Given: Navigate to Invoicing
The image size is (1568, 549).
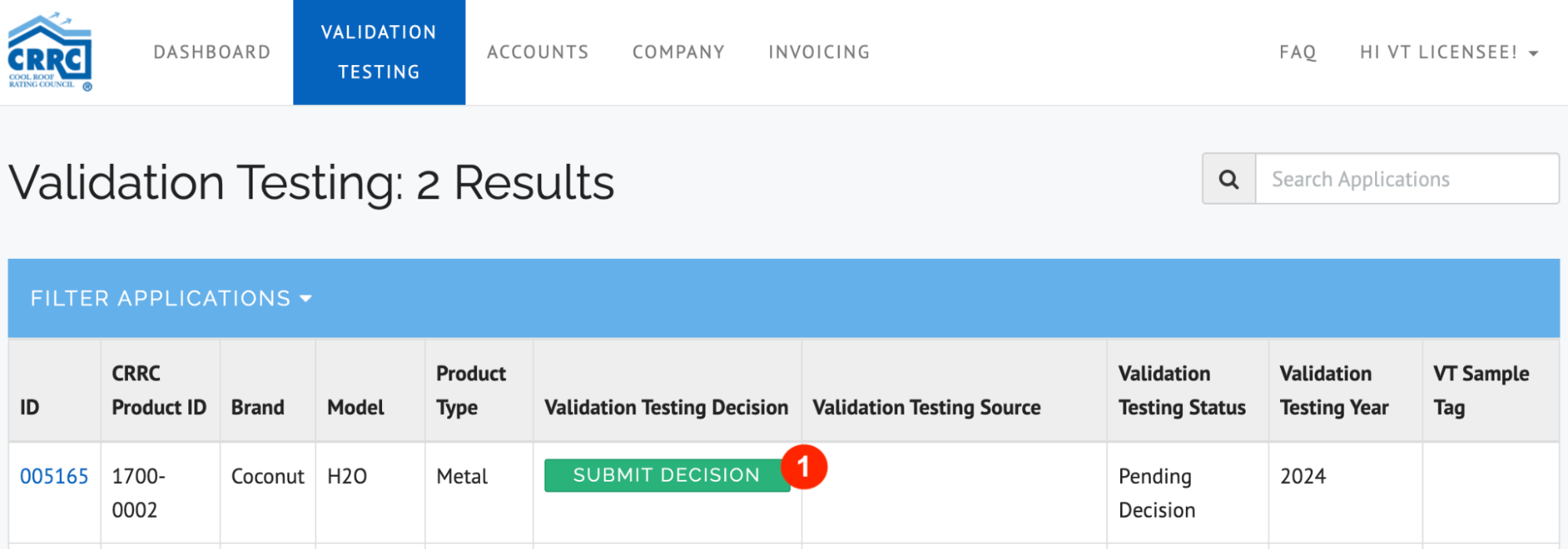Looking at the screenshot, I should (819, 53).
